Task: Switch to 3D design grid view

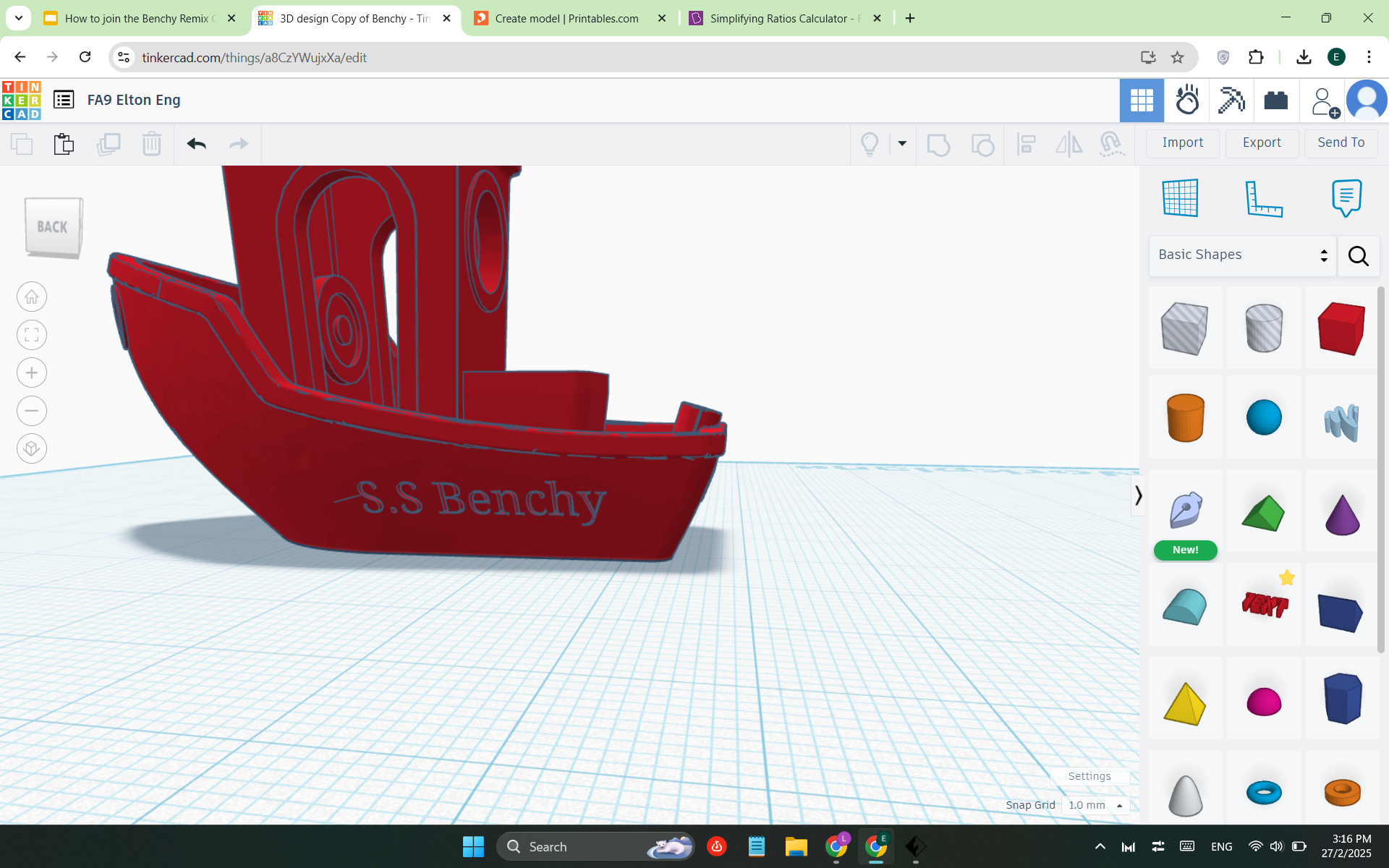Action: pos(1142,101)
